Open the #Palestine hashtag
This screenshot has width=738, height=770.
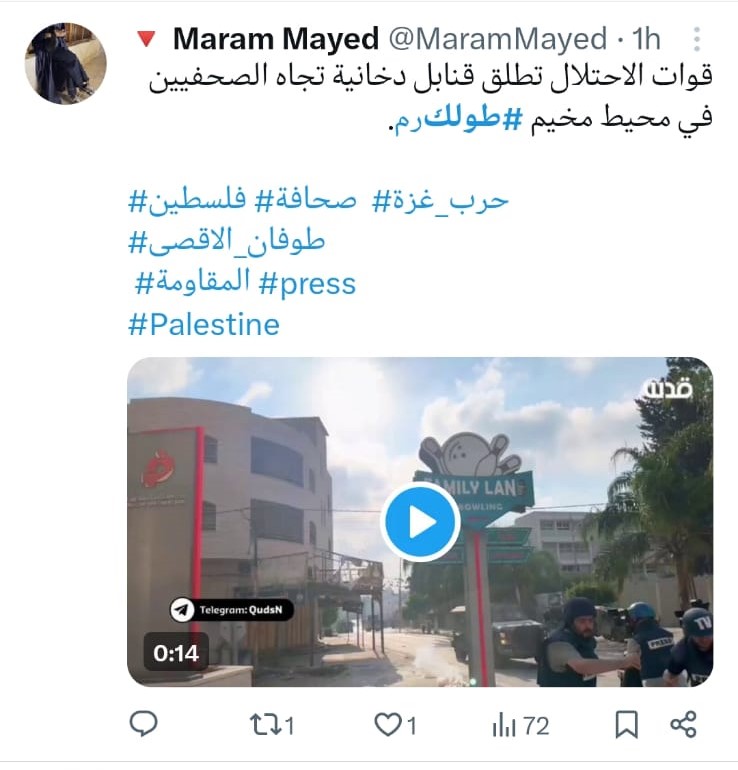pyautogui.click(x=204, y=325)
